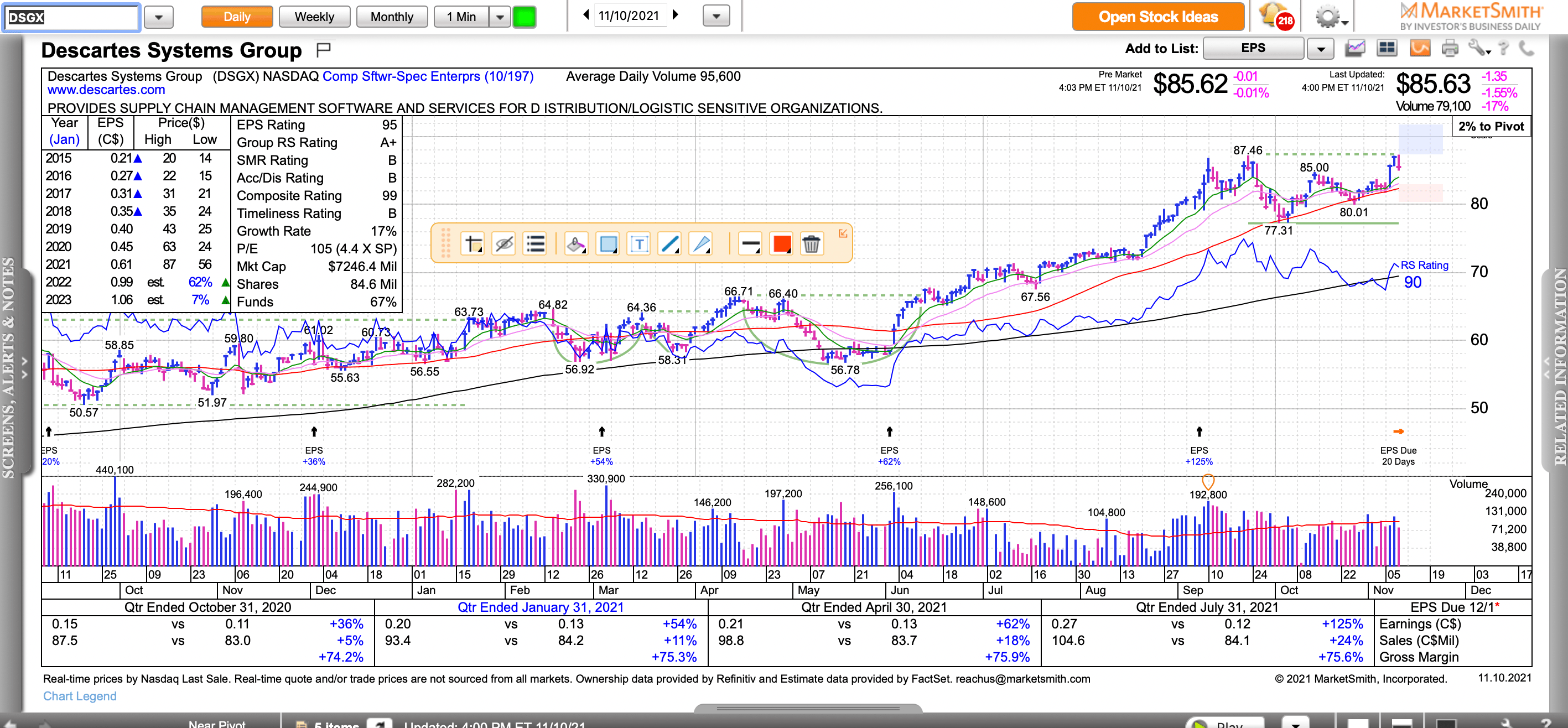This screenshot has height=728, width=1568.
Task: Switch to the Weekly chart
Action: tap(314, 17)
